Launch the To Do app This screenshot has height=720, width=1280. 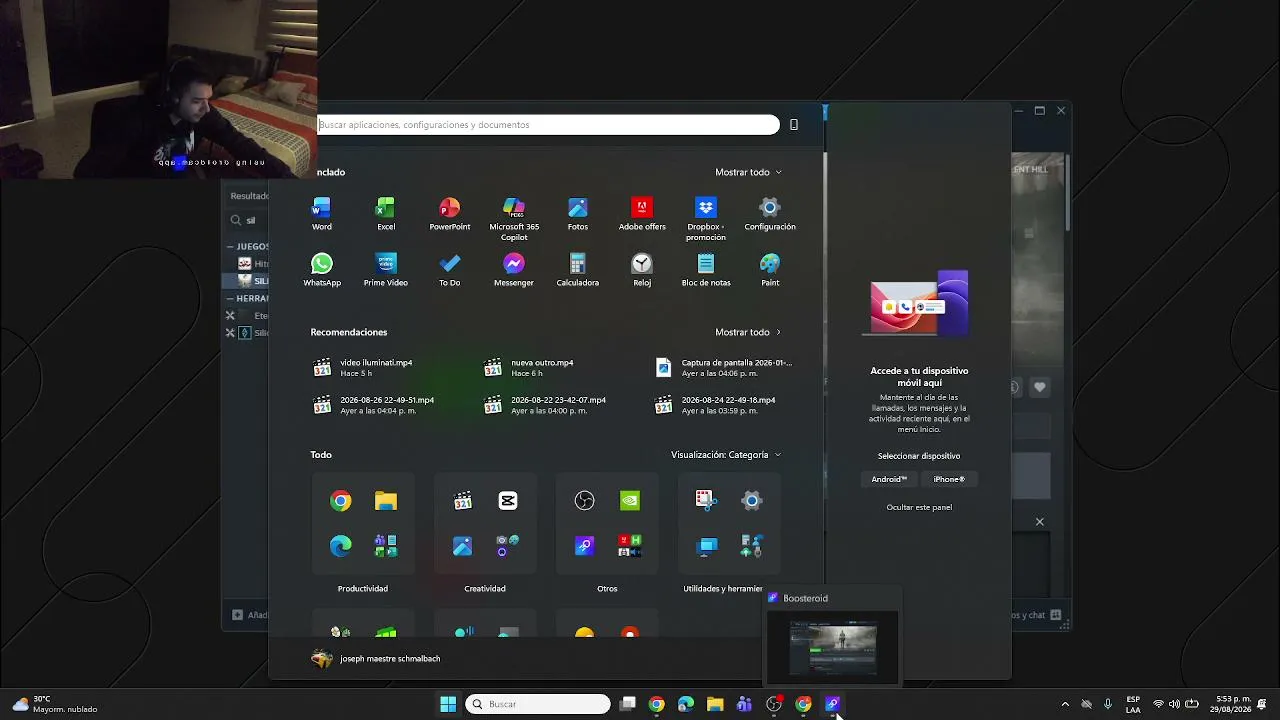click(450, 270)
